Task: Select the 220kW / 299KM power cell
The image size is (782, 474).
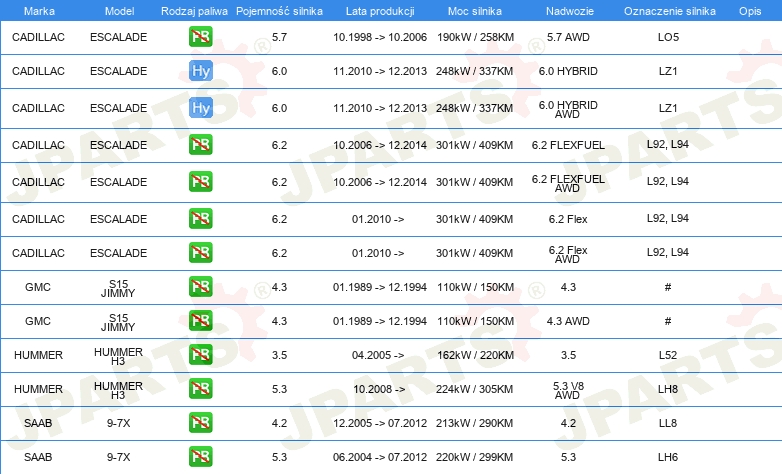Action: point(475,457)
